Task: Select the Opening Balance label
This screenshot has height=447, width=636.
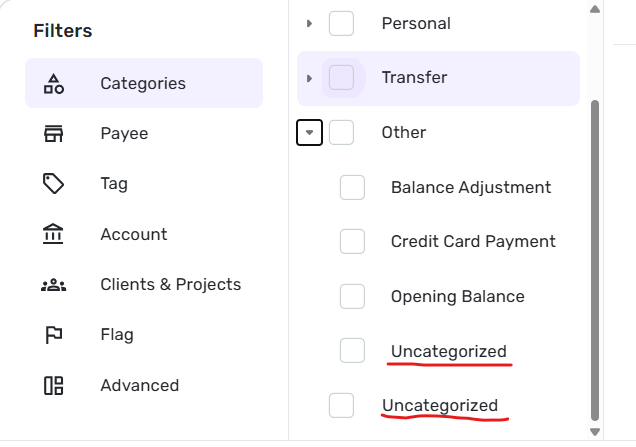Action: click(x=458, y=297)
